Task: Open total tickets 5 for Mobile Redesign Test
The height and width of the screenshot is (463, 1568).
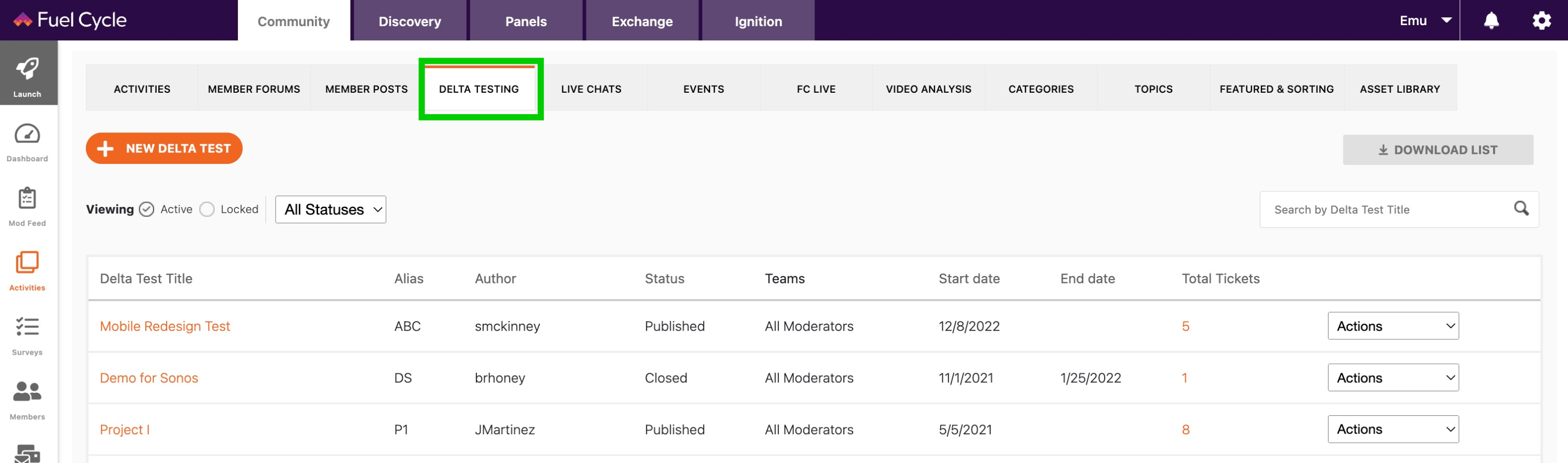Action: tap(1186, 326)
